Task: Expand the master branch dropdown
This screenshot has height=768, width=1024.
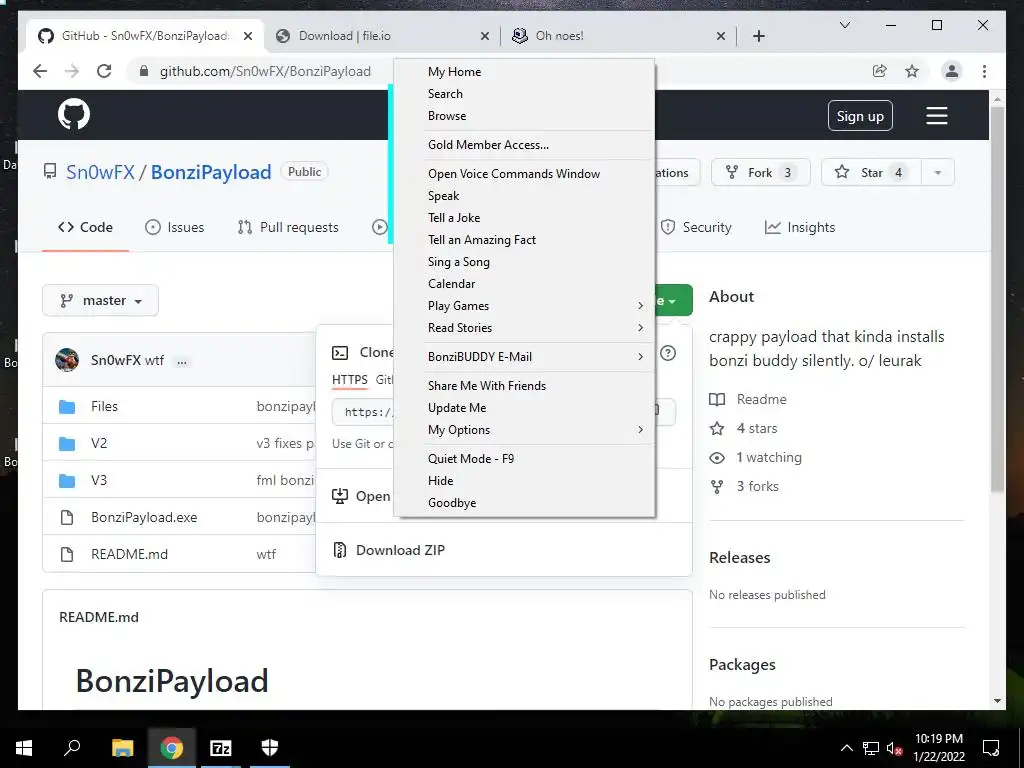Action: 101,300
